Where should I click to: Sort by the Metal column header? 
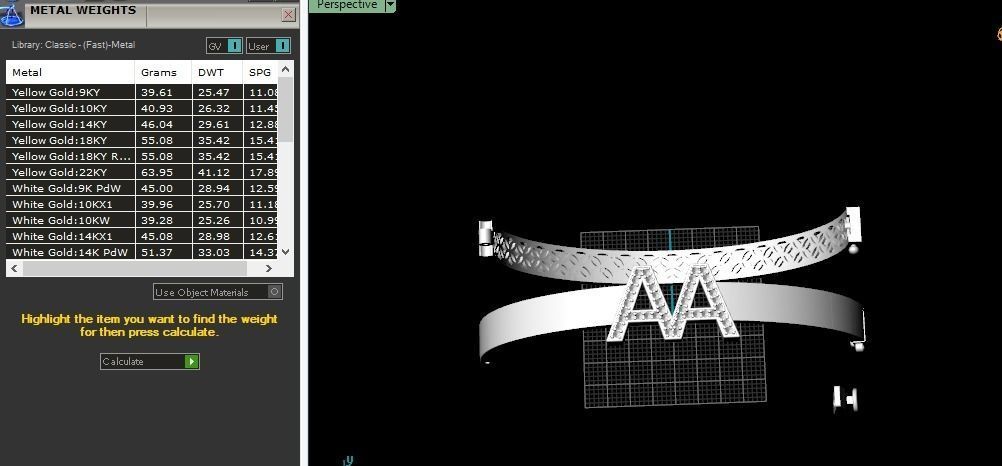[x=70, y=72]
